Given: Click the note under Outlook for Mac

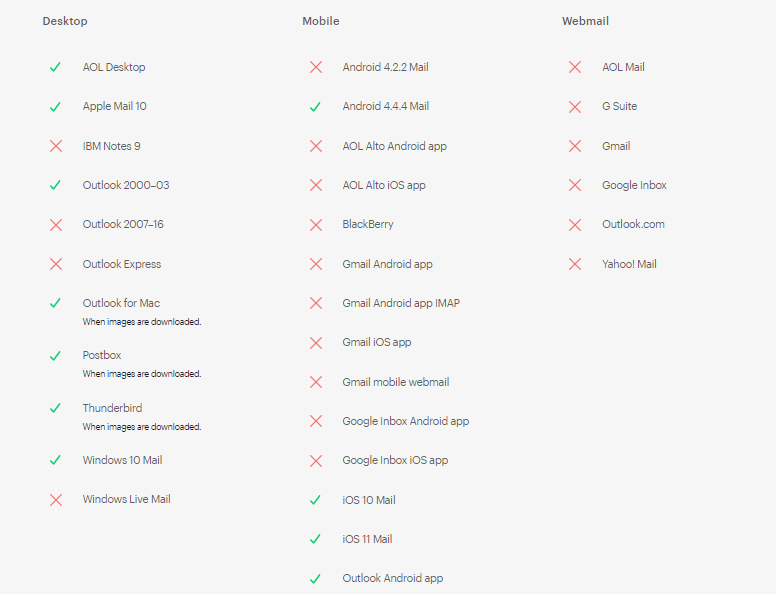Looking at the screenshot, I should point(142,322).
